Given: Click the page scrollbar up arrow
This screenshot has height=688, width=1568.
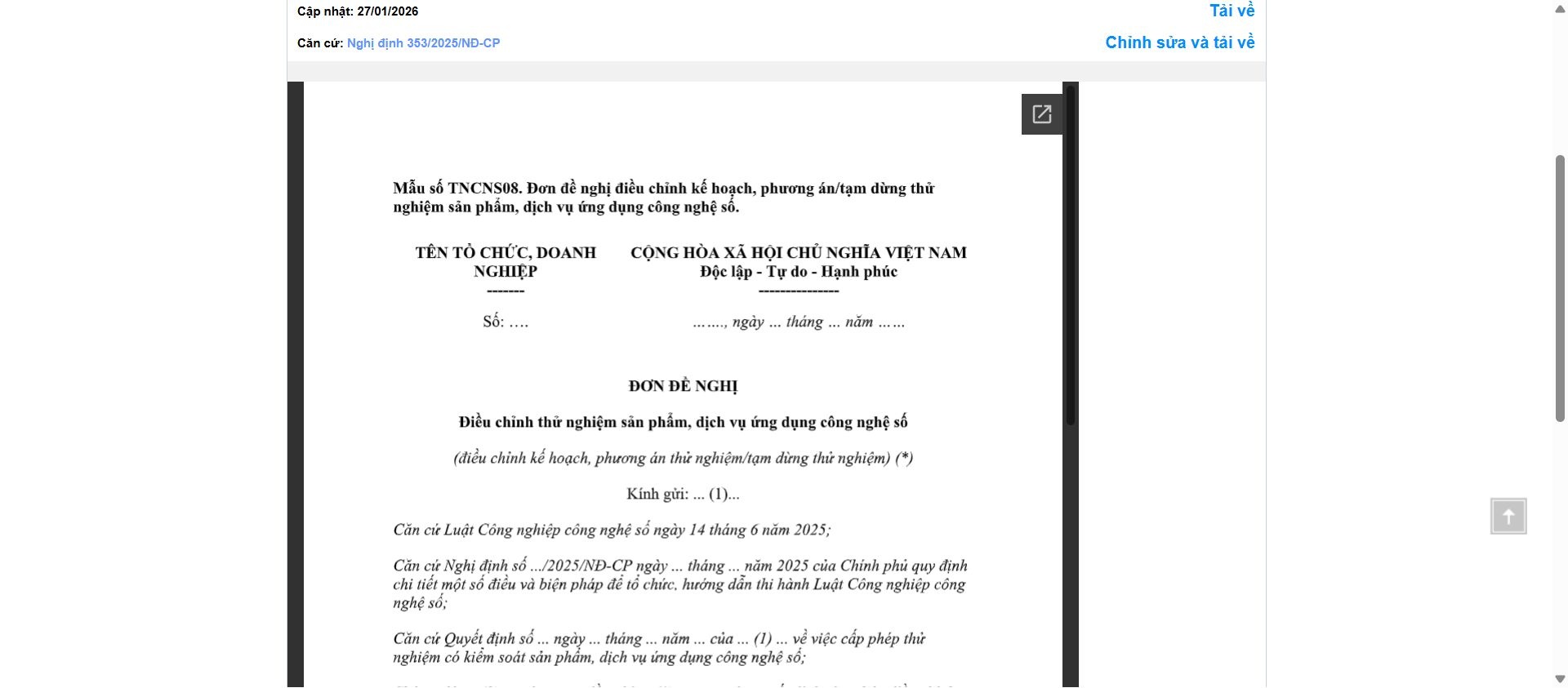Looking at the screenshot, I should coord(1560,7).
